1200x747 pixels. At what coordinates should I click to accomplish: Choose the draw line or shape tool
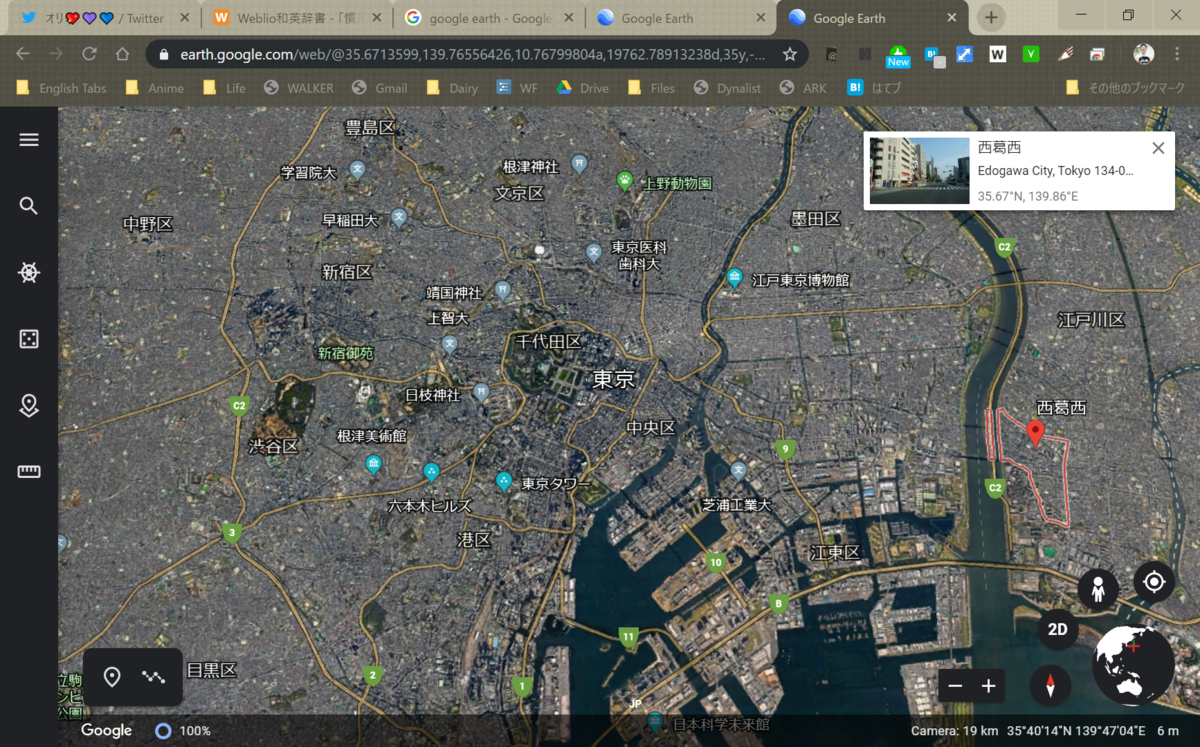coord(153,677)
